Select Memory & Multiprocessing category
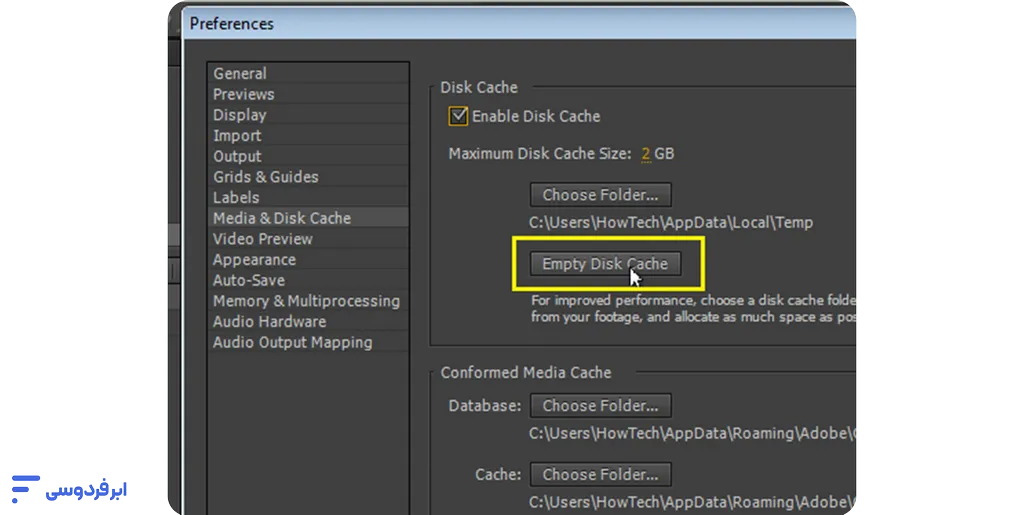Viewport: 1024px width, 515px height. click(x=306, y=301)
